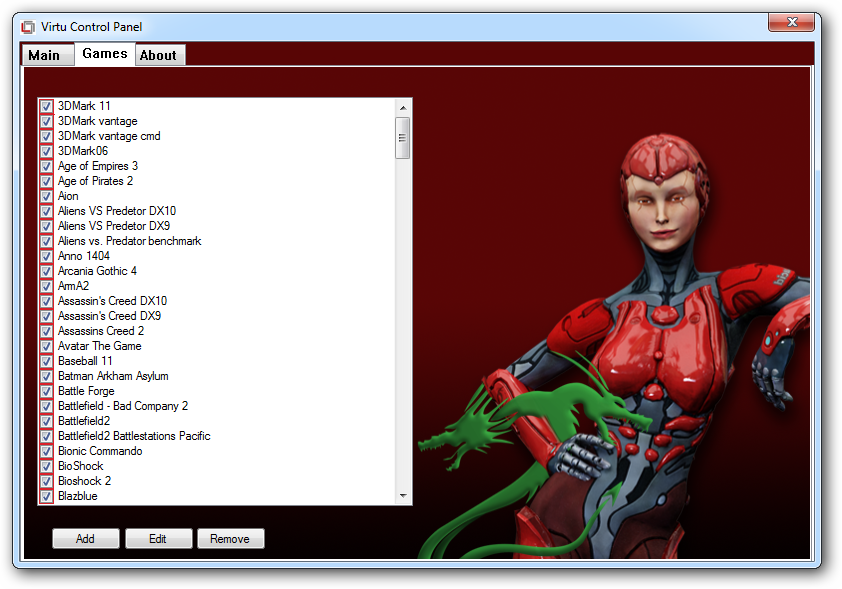Image resolution: width=842 pixels, height=589 pixels.
Task: Switch to the Main tab
Action: 47,55
